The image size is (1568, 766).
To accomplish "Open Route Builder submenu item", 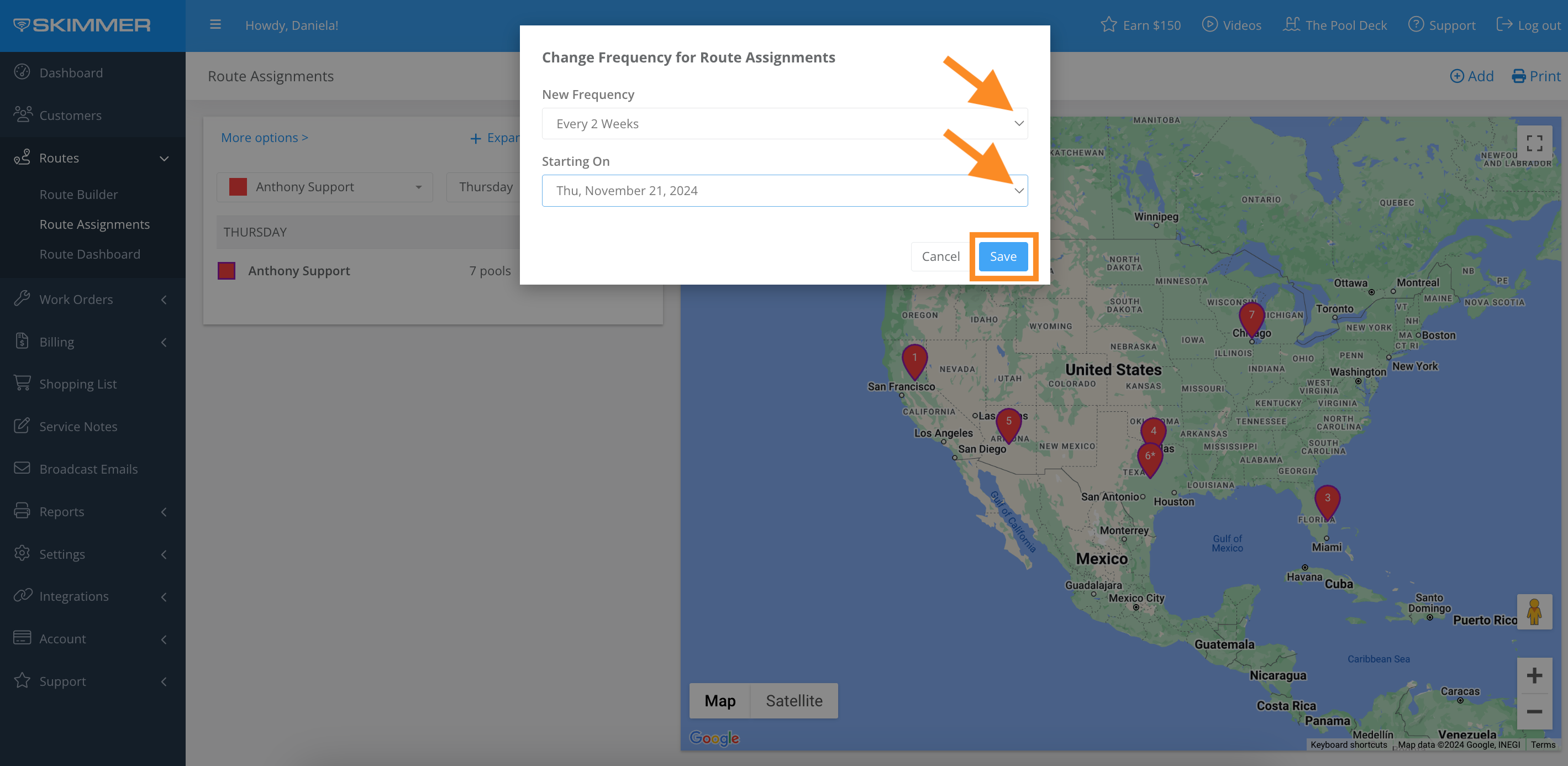I will click(x=78, y=194).
